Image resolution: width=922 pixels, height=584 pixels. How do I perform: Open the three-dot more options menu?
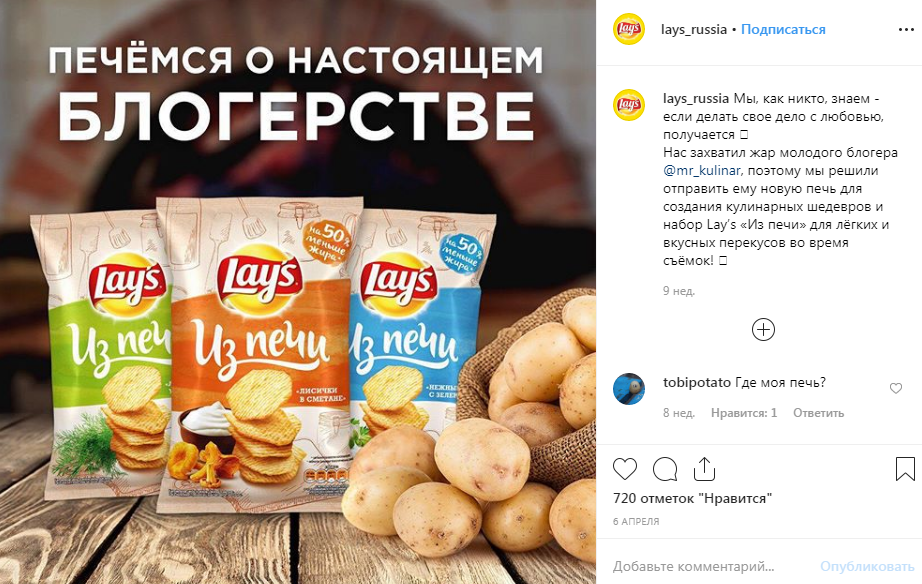(x=906, y=29)
